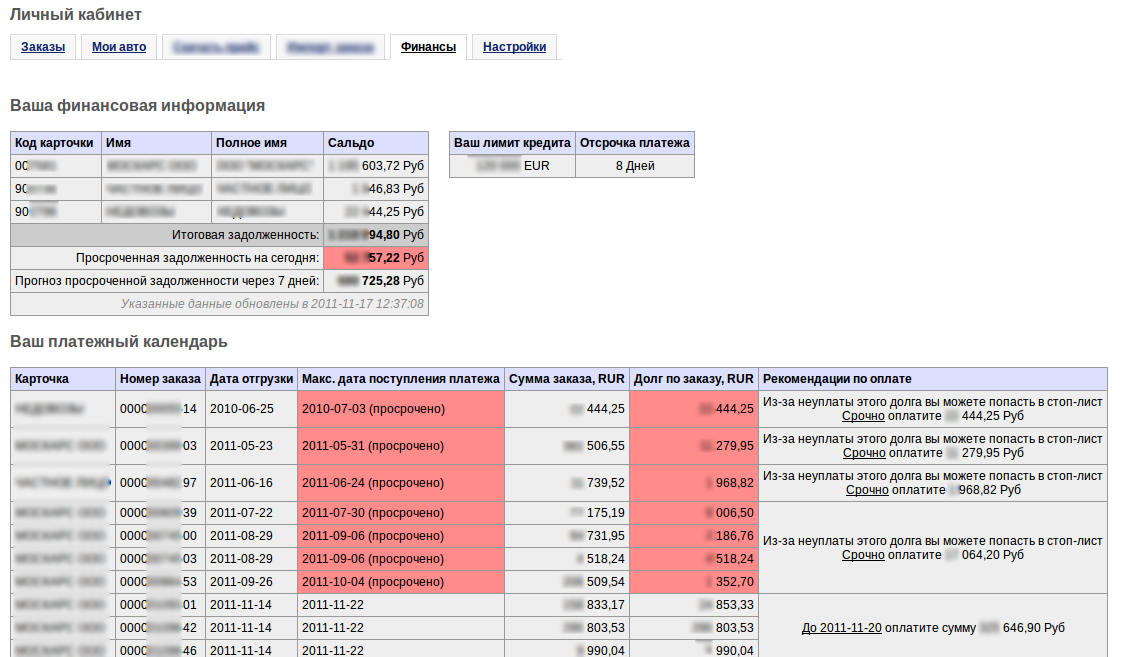This screenshot has width=1130, height=657.
Task: Click the До 2011-11-20 payment link
Action: click(841, 628)
